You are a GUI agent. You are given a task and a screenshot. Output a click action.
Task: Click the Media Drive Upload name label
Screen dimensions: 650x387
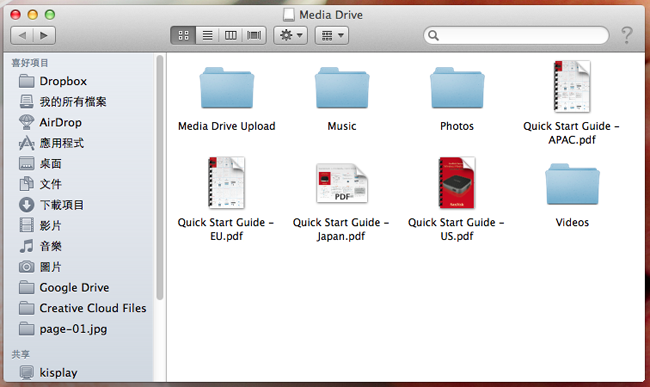coord(227,126)
